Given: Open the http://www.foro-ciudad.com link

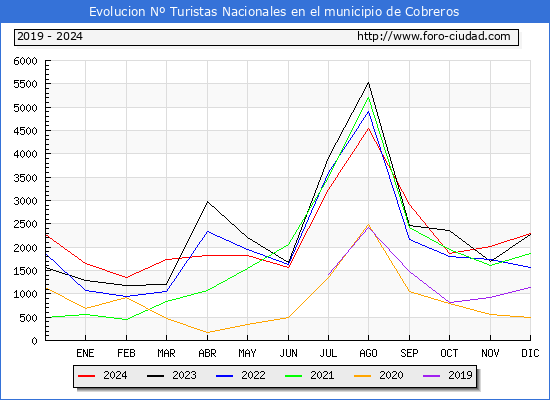Looking at the screenshot, I should coord(434,36).
